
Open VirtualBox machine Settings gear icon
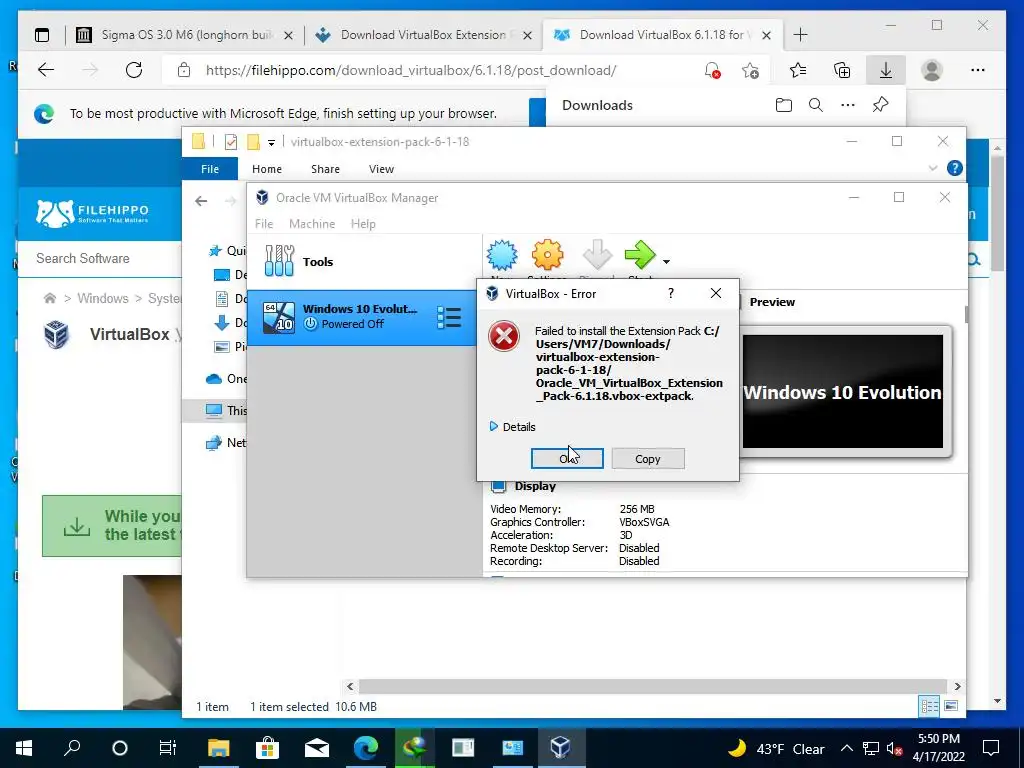tap(547, 255)
